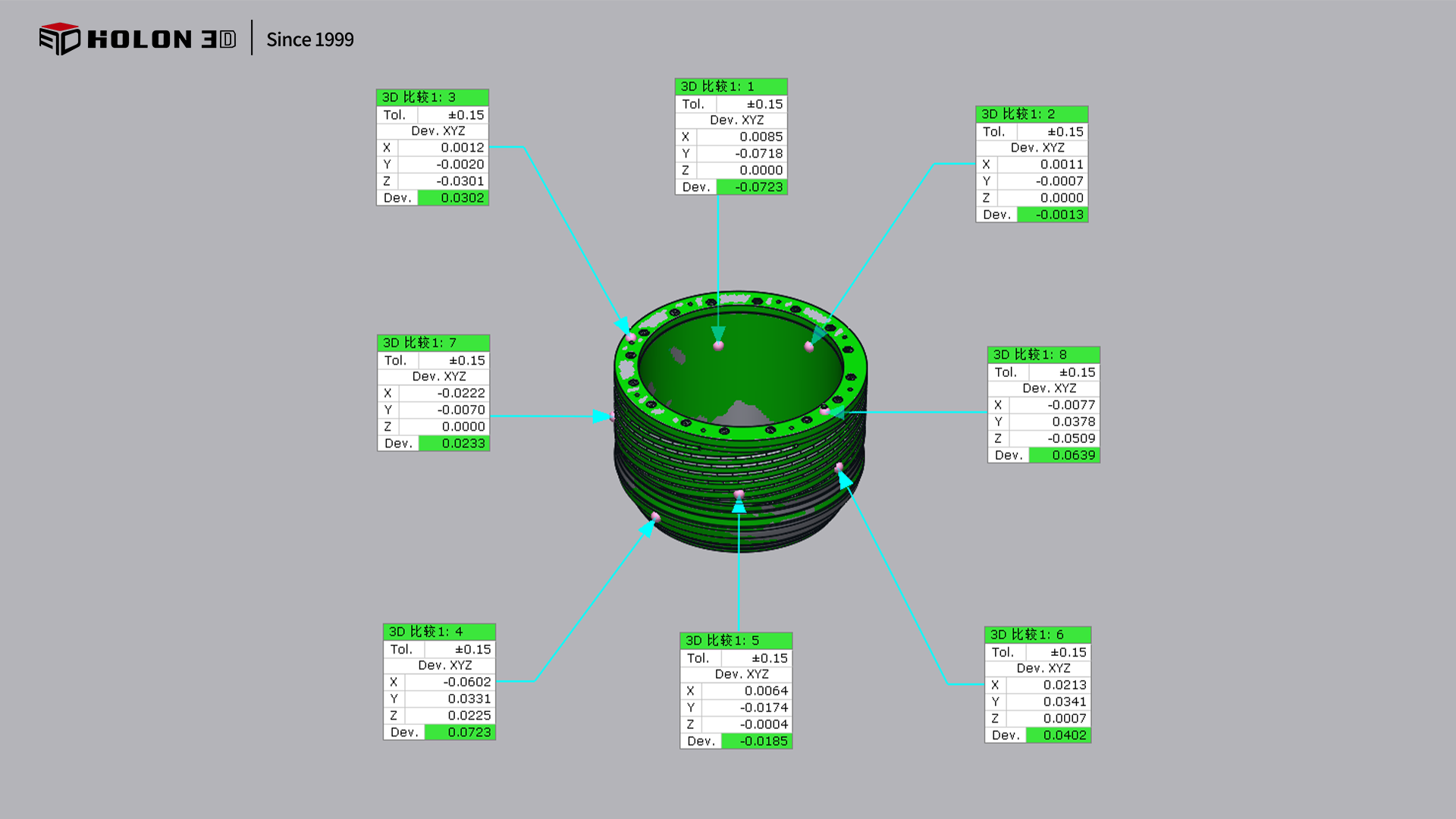
Task: Click the Holon 3D cube logo icon
Action: [x=59, y=39]
